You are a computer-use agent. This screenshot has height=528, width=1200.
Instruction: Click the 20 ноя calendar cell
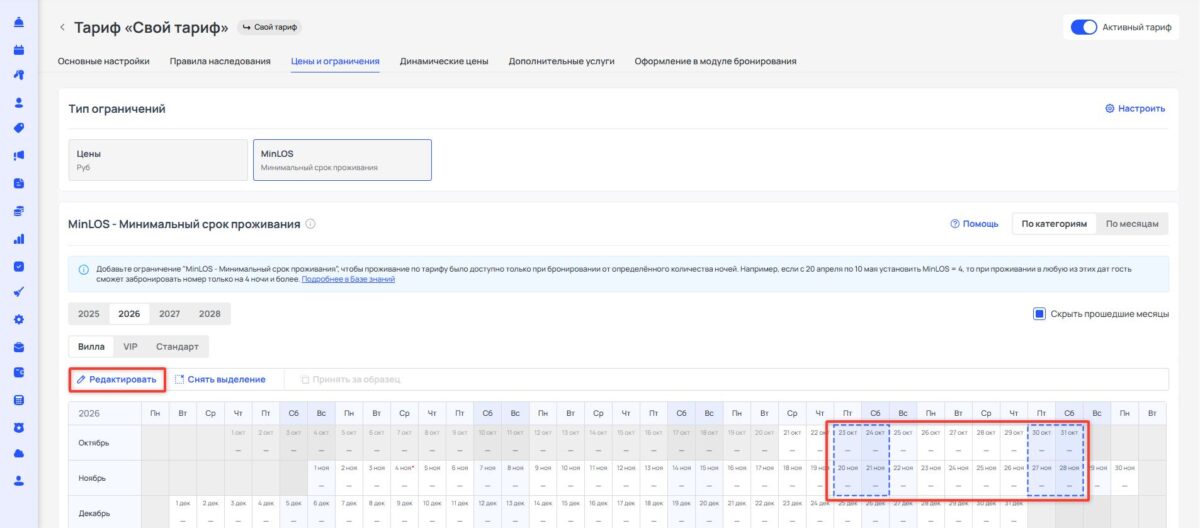(847, 478)
